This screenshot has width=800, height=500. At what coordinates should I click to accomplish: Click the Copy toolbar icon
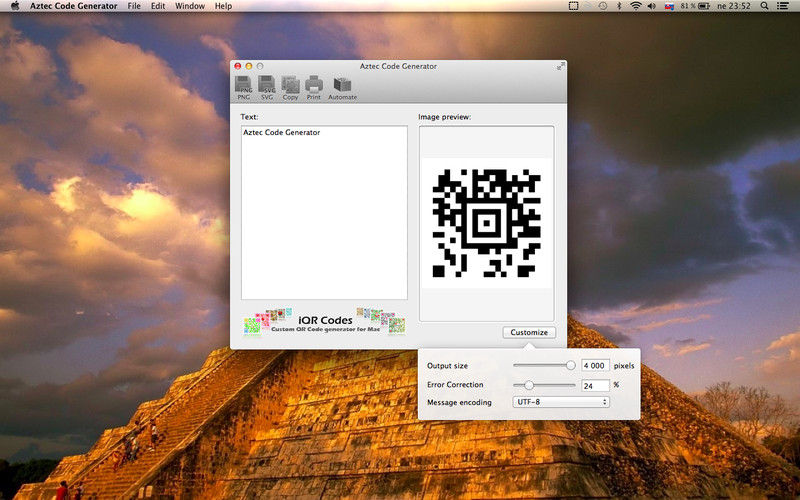click(290, 87)
